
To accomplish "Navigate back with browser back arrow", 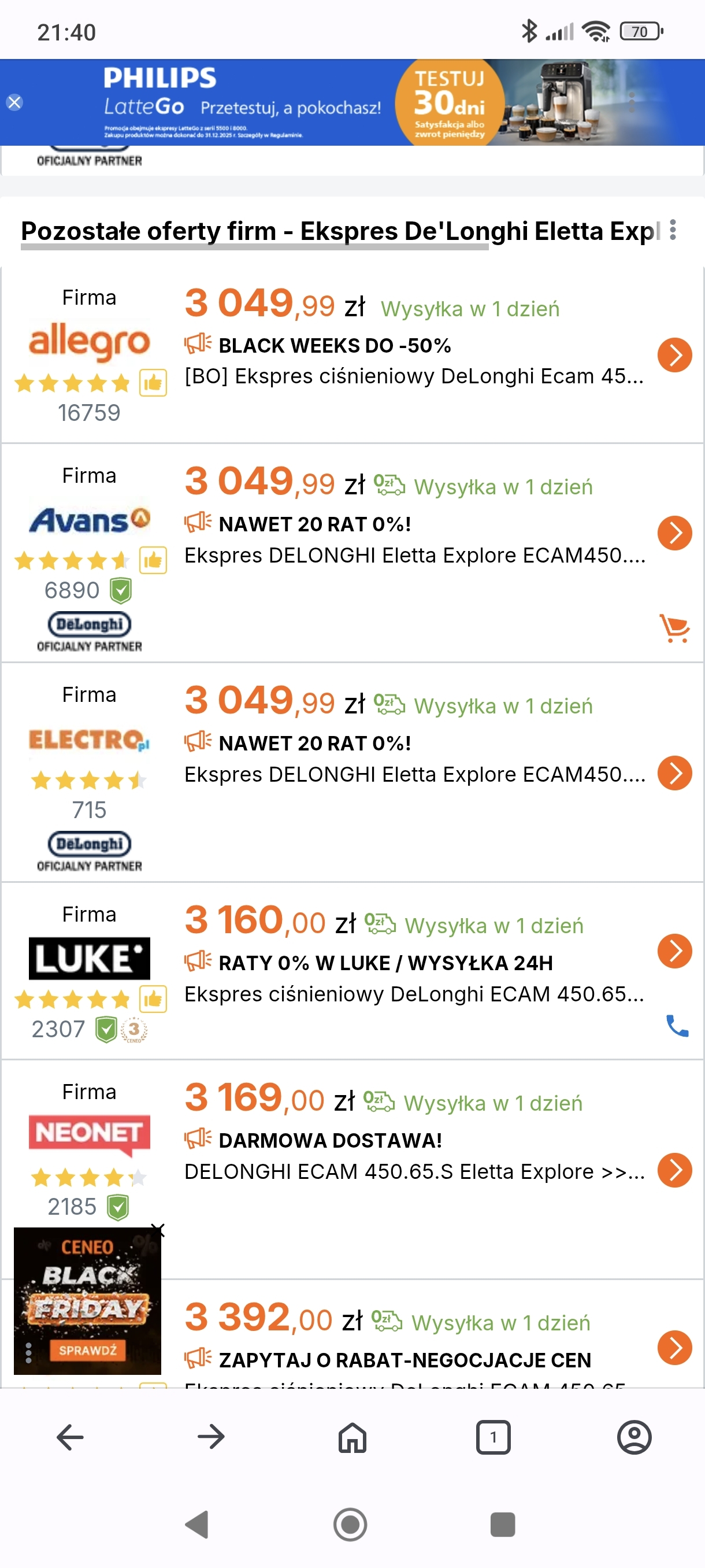I will [x=70, y=1437].
